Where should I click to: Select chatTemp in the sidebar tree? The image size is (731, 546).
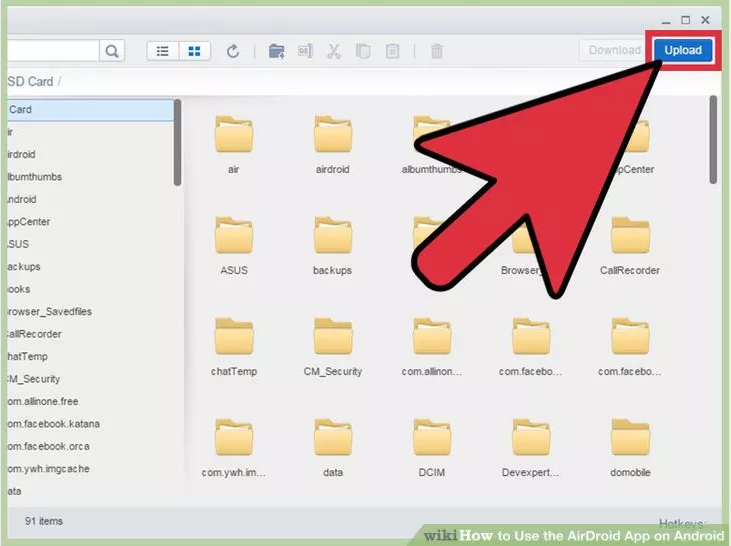coord(28,356)
